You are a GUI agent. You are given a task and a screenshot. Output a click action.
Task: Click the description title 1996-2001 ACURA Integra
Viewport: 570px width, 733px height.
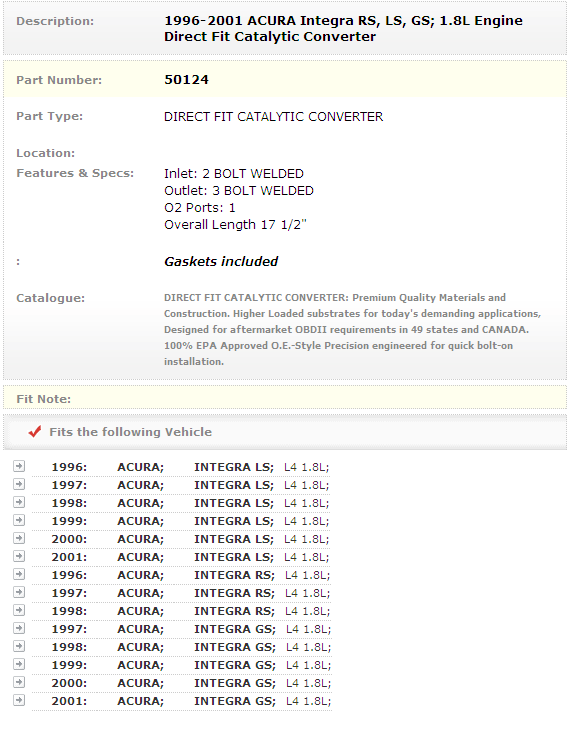pyautogui.click(x=343, y=29)
